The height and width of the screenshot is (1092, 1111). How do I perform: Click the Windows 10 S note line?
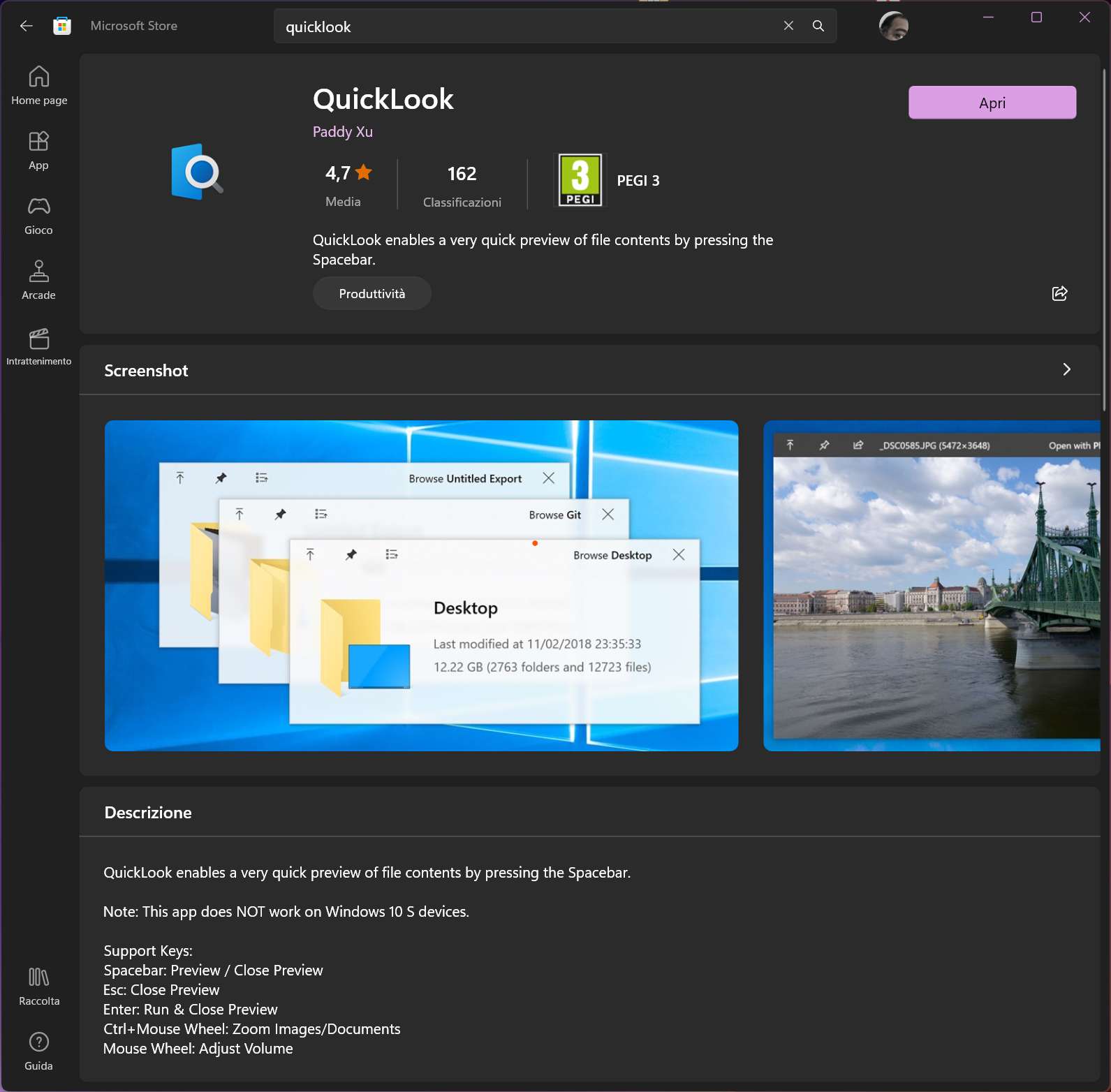click(286, 911)
